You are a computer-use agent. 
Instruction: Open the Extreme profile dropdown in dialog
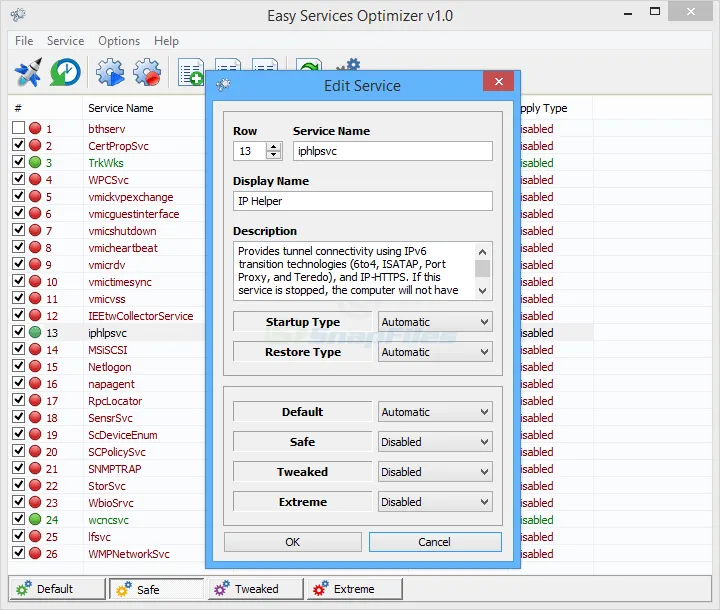tap(435, 502)
